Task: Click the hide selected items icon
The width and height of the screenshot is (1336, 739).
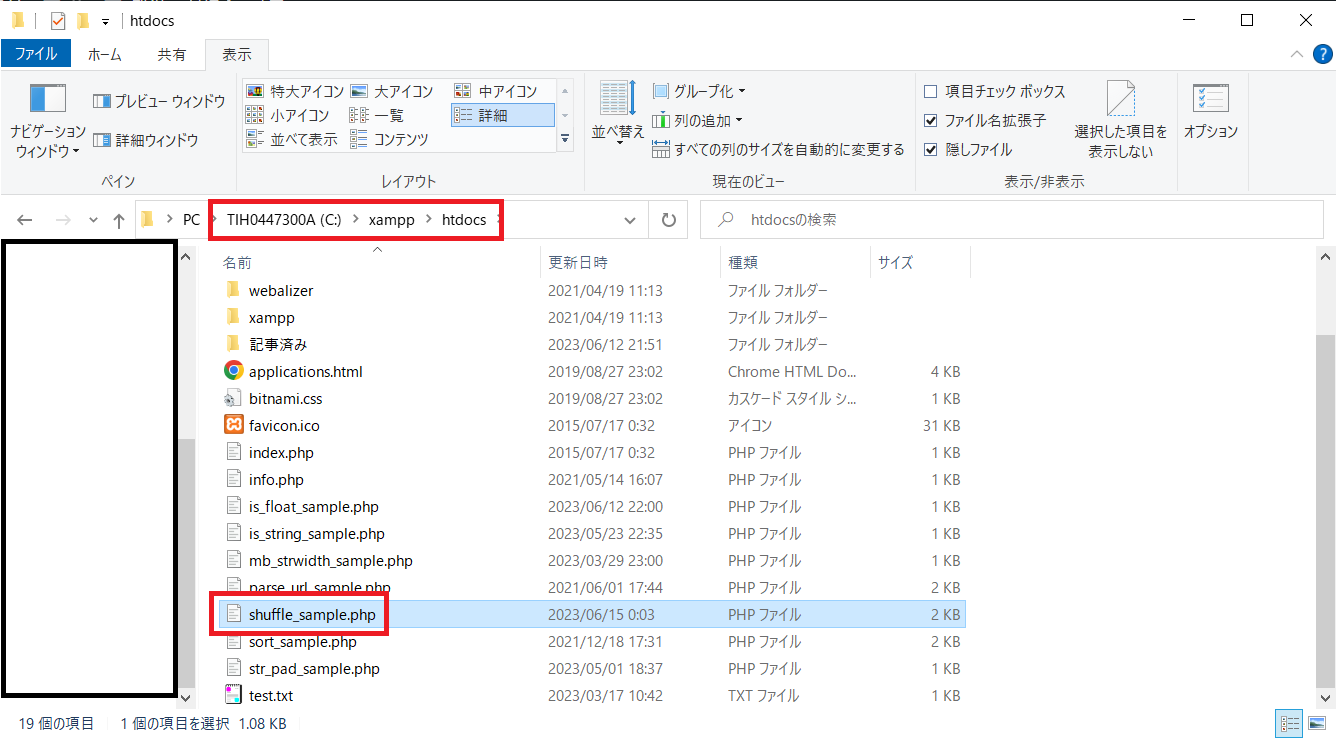Action: [1120, 100]
